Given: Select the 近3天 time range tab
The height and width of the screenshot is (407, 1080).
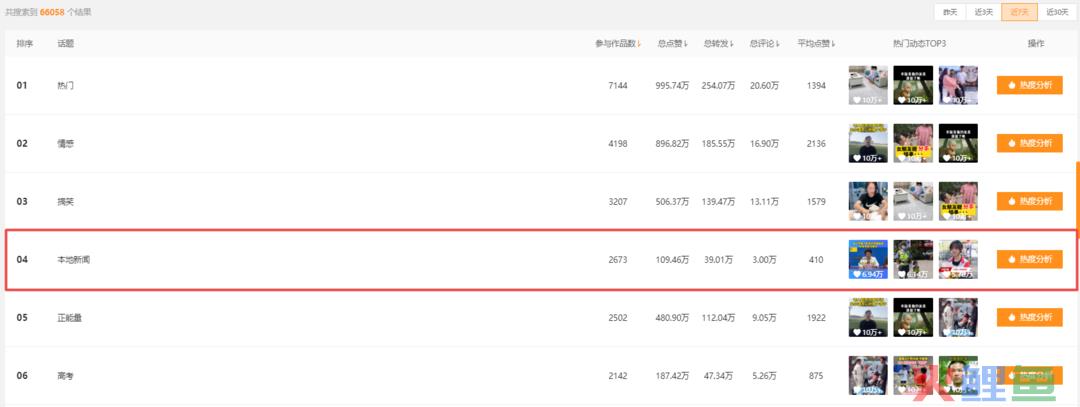Looking at the screenshot, I should [x=984, y=12].
